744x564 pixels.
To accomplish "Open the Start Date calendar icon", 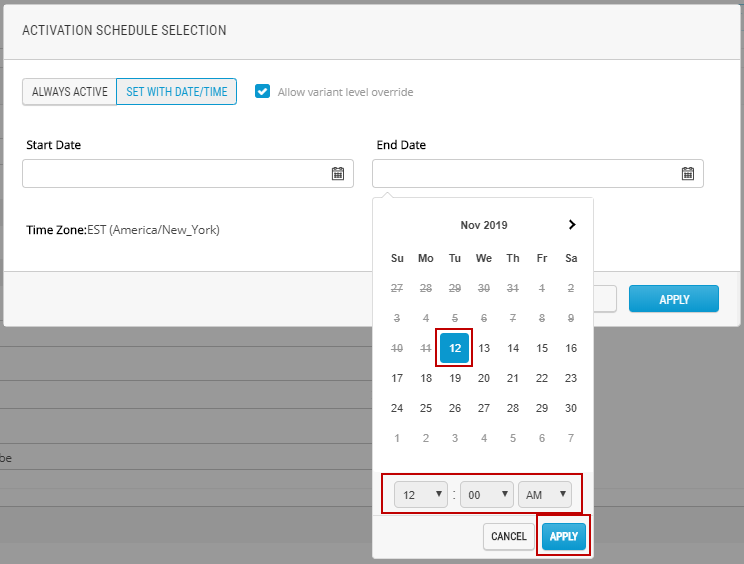I will click(338, 174).
